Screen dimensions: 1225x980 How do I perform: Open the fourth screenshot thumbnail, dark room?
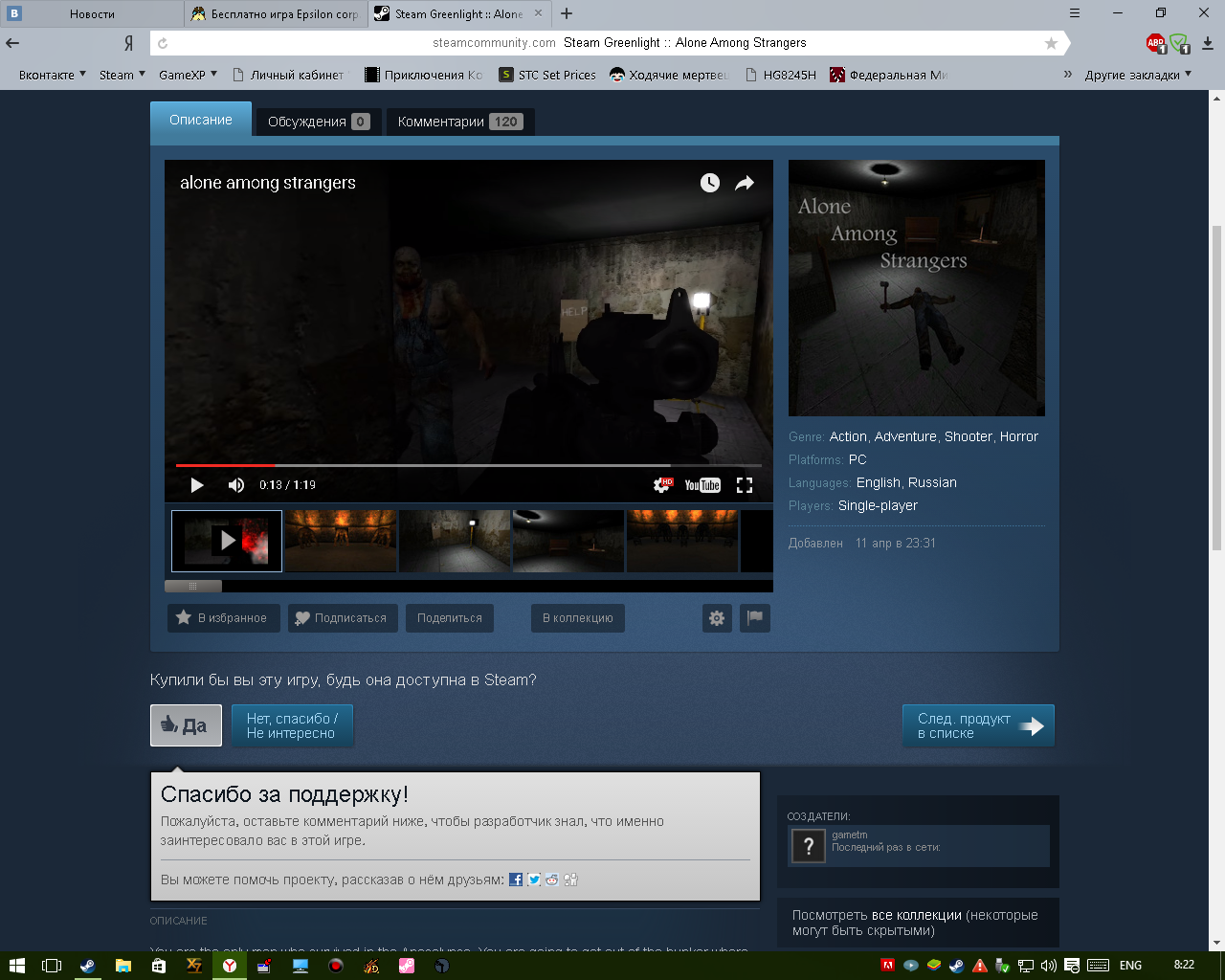pos(568,541)
